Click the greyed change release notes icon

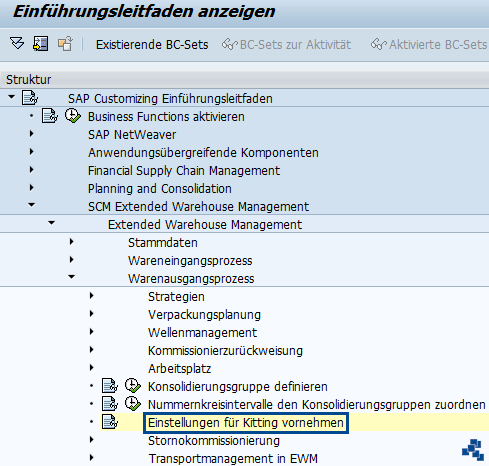tap(65, 44)
